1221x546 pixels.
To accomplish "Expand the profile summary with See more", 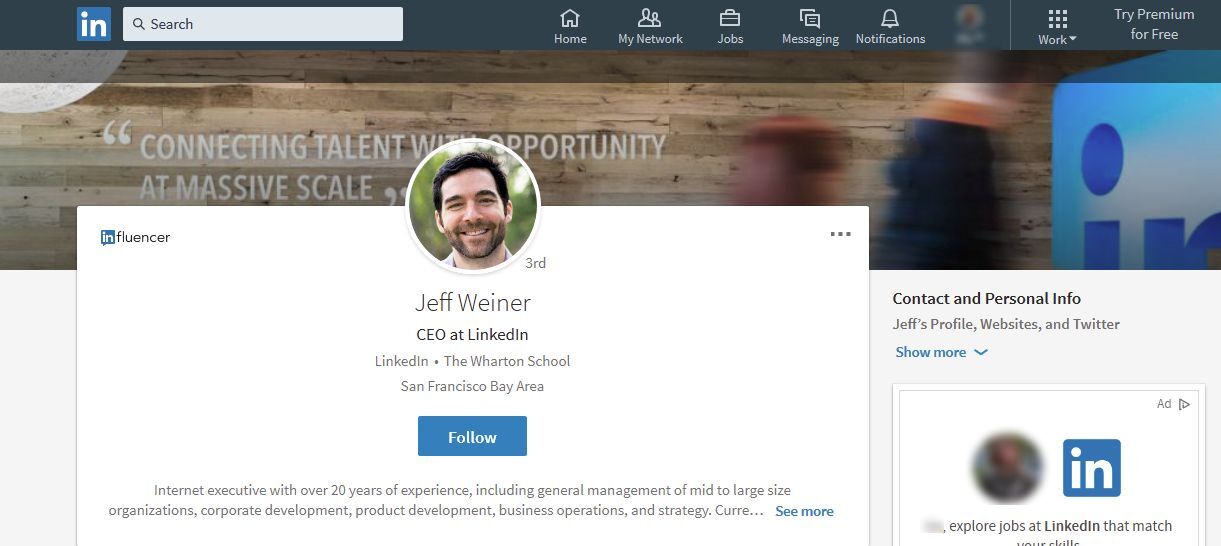I will click(804, 511).
